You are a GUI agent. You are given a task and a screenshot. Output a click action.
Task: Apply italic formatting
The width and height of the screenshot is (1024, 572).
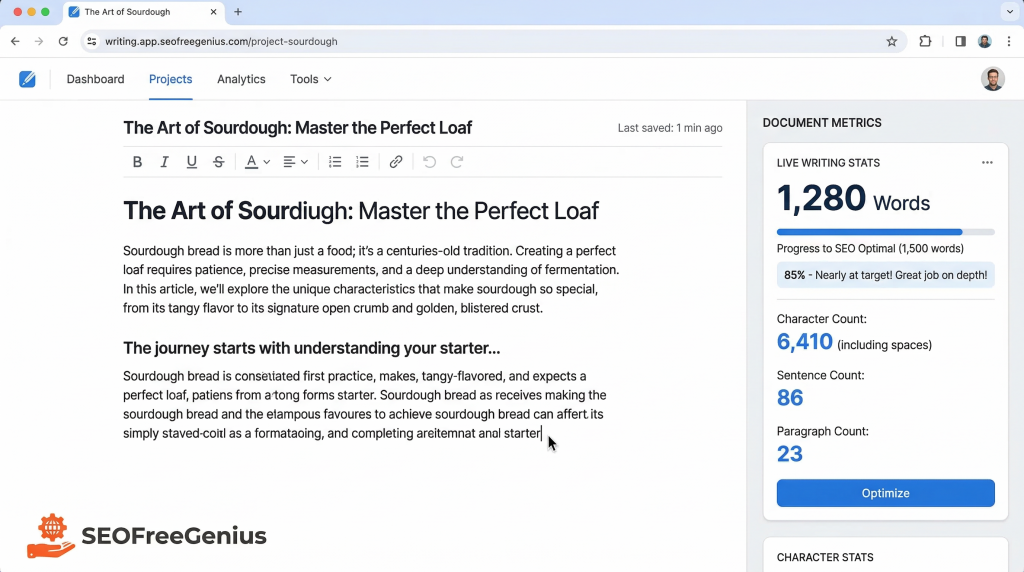(x=165, y=162)
